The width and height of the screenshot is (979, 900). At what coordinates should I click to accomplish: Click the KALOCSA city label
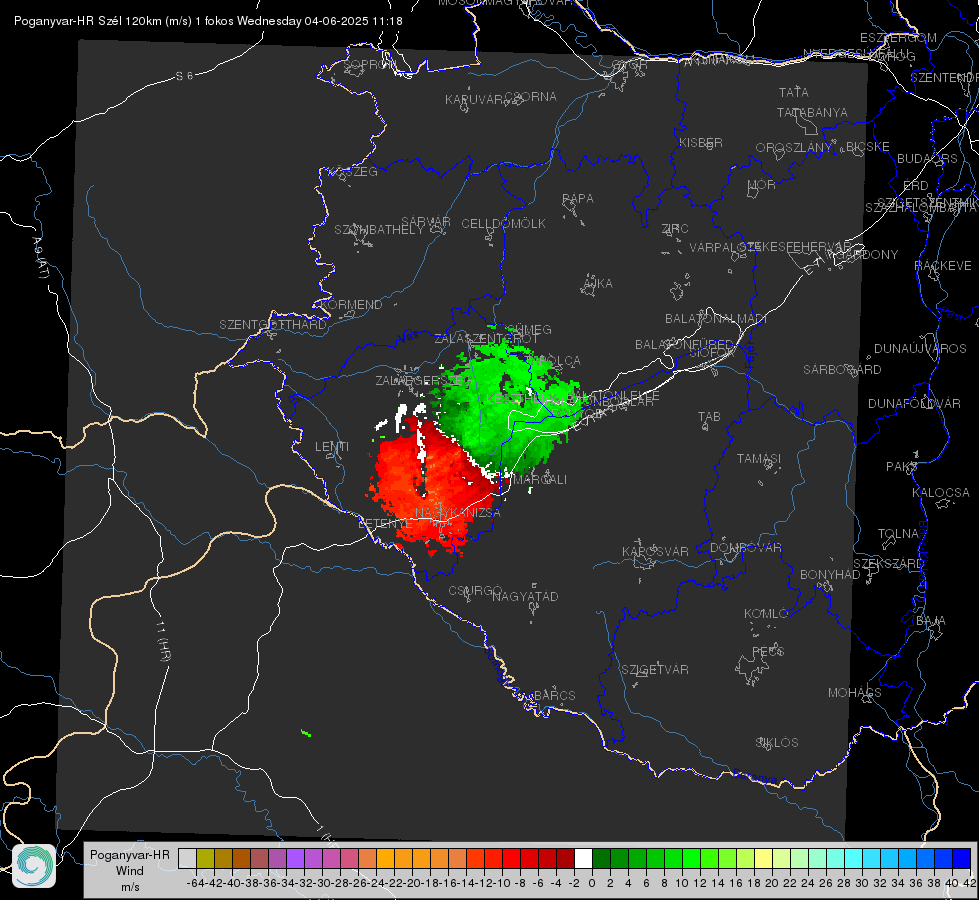click(941, 493)
